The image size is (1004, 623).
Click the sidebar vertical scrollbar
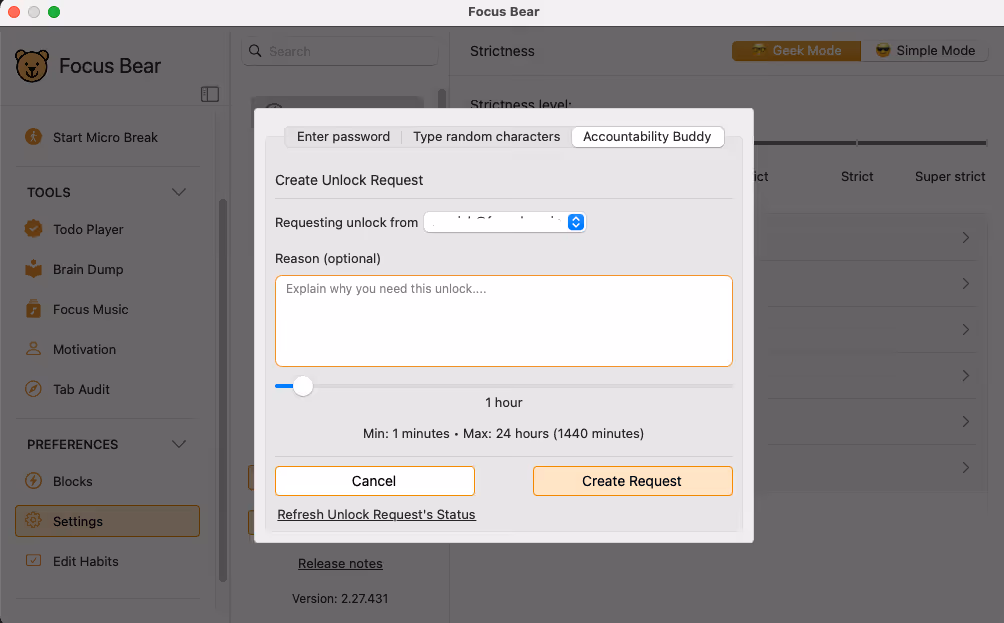(x=223, y=389)
